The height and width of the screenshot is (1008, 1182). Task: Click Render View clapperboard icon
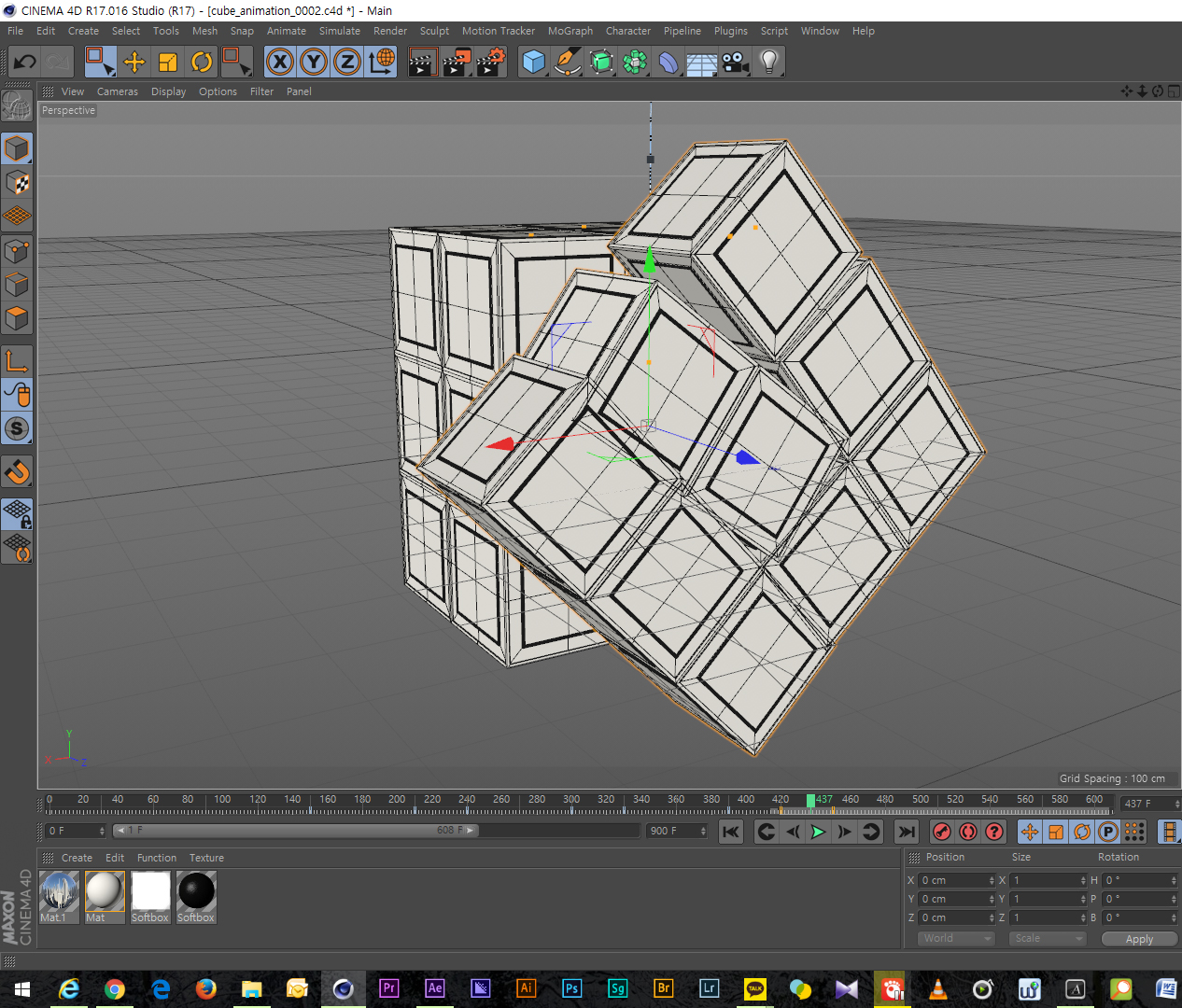pyautogui.click(x=423, y=63)
